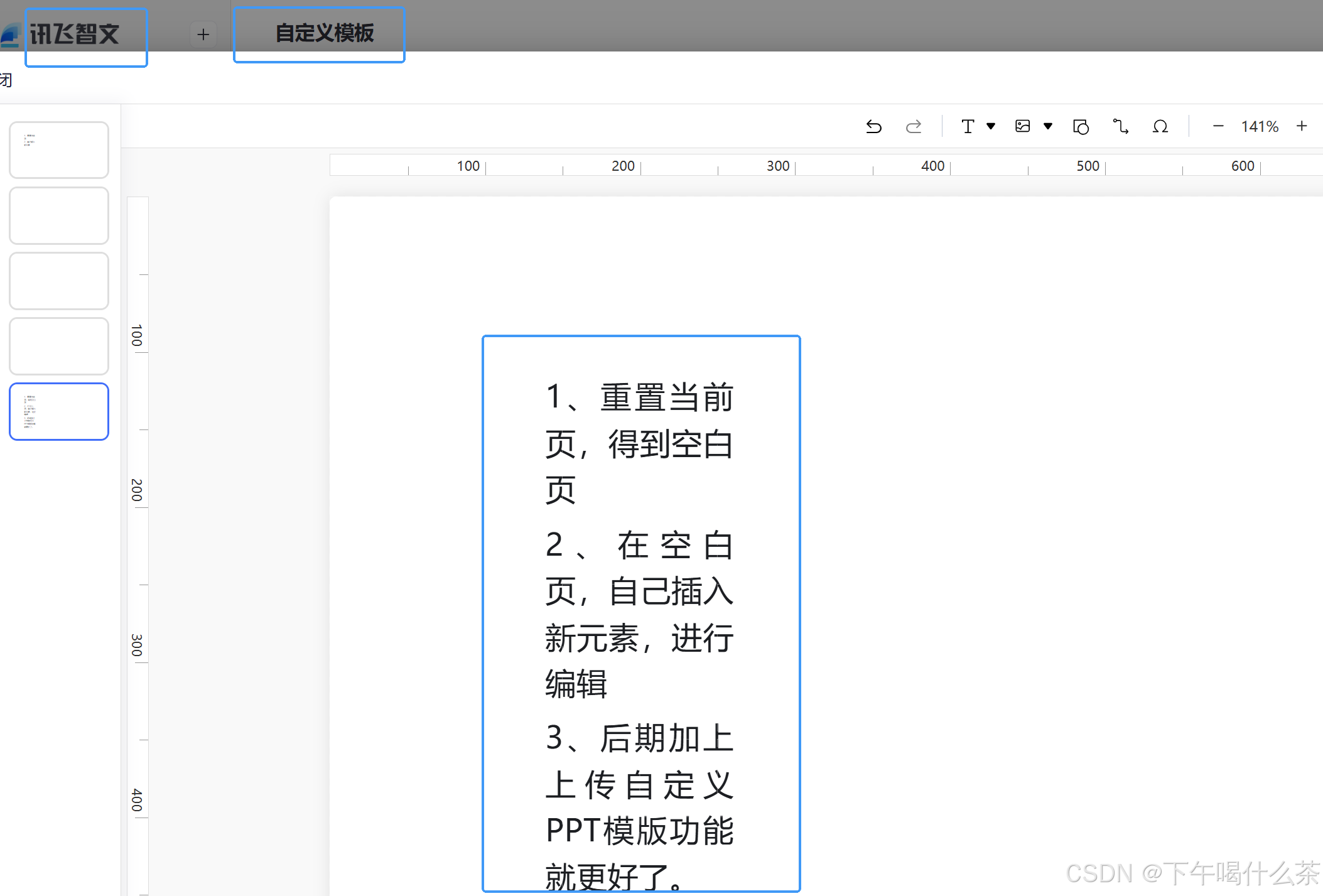
Task: Select the second blank slide thumbnail
Action: point(59,215)
